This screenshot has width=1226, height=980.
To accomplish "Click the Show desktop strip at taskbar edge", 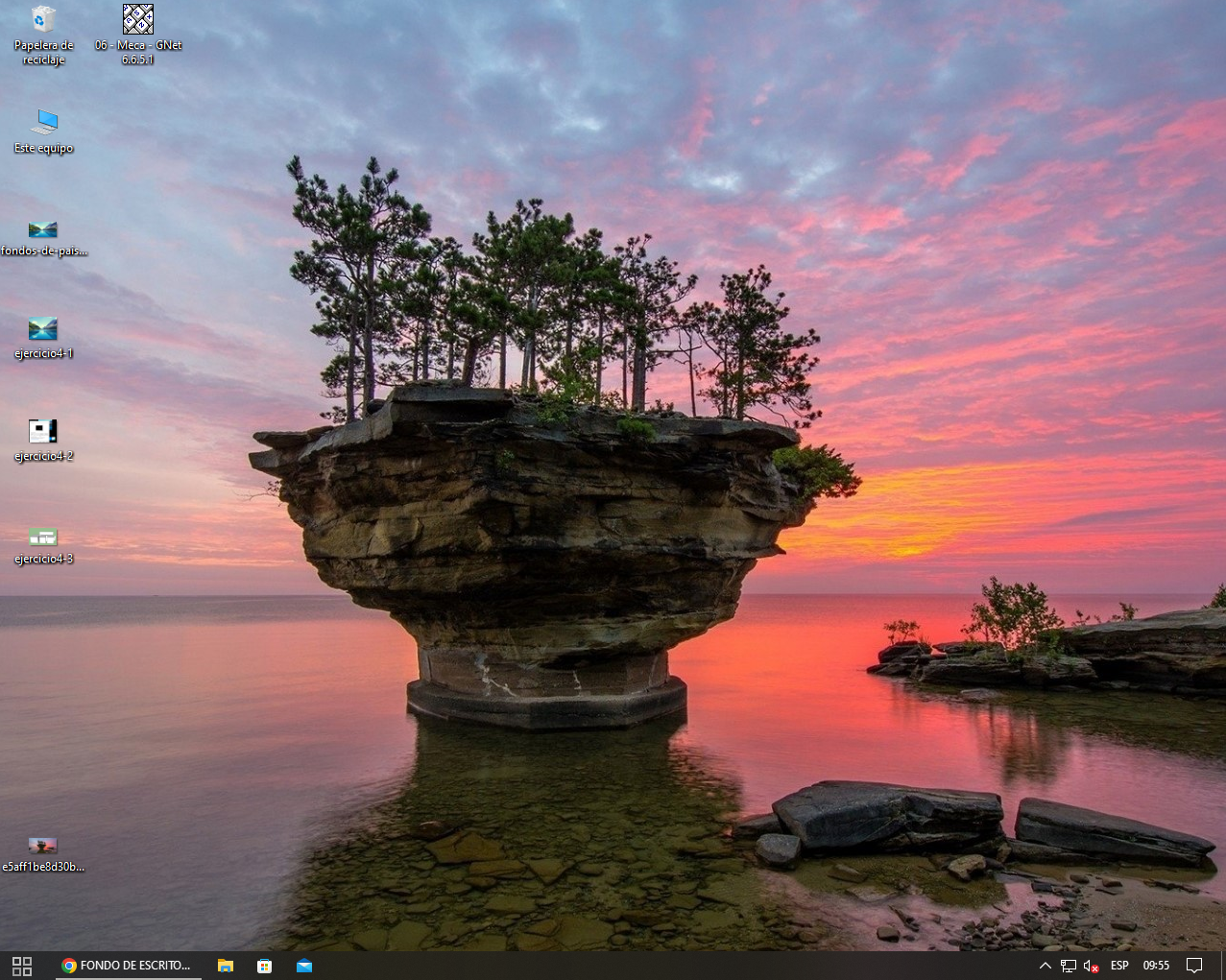I will (1222, 966).
